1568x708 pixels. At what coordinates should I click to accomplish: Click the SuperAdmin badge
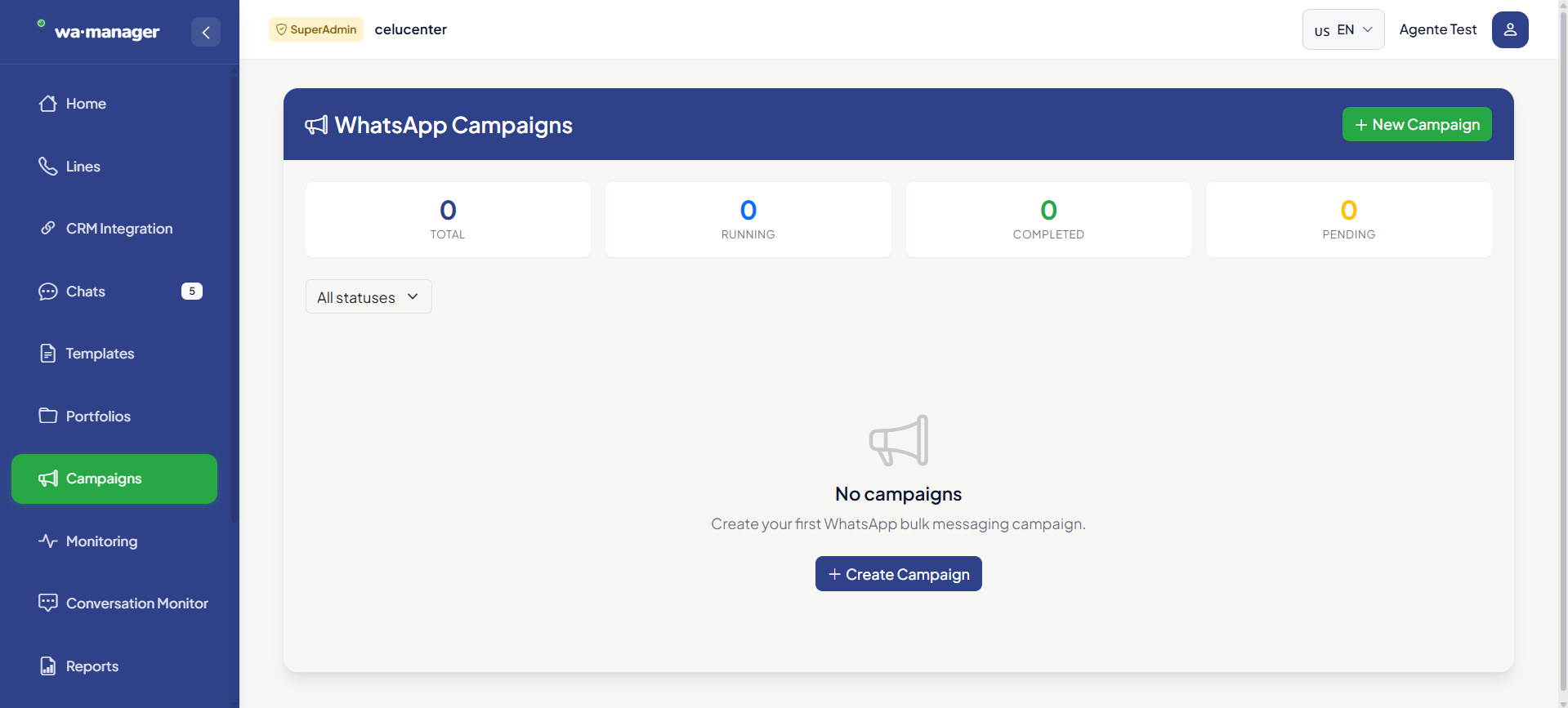316,29
